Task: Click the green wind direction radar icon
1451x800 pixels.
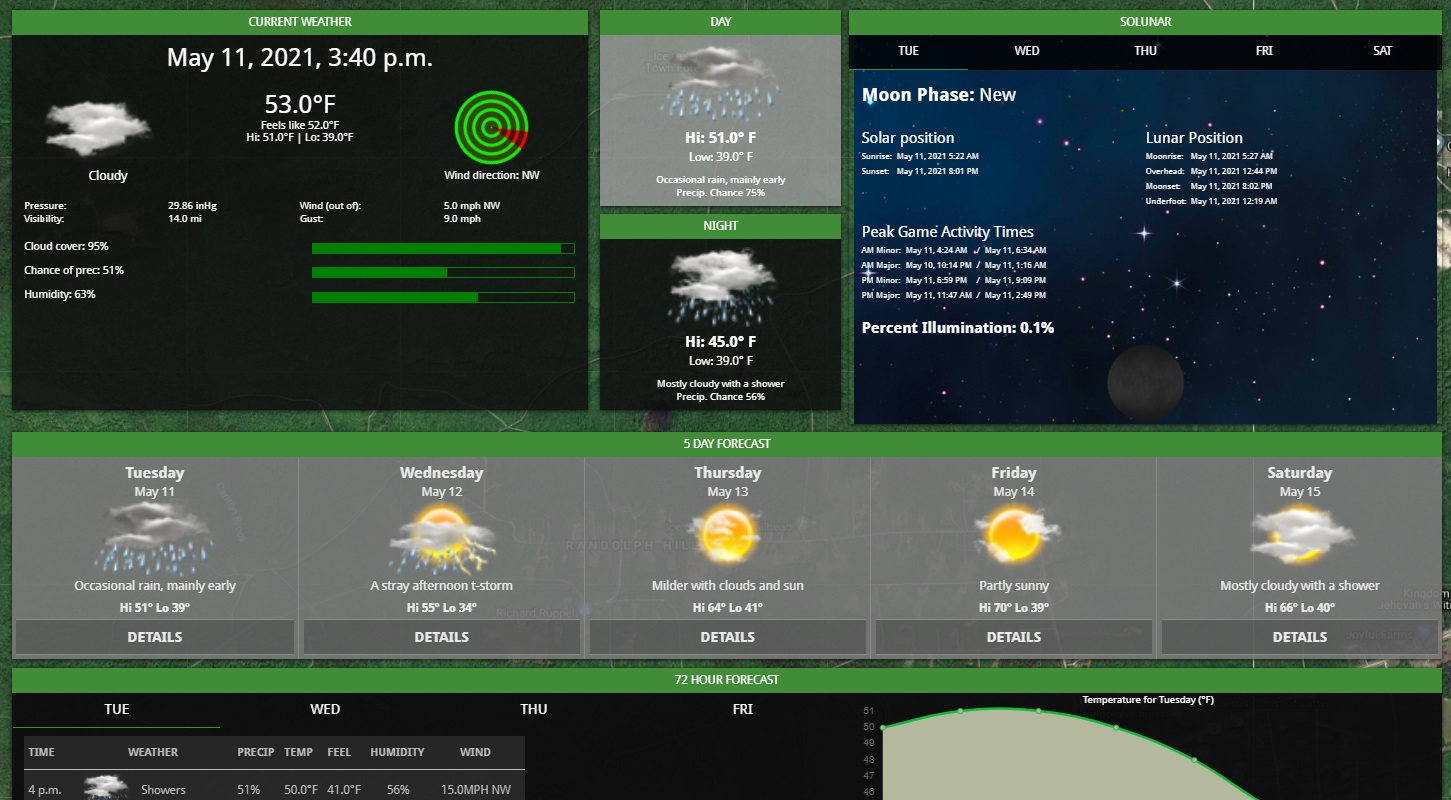Action: click(x=490, y=128)
